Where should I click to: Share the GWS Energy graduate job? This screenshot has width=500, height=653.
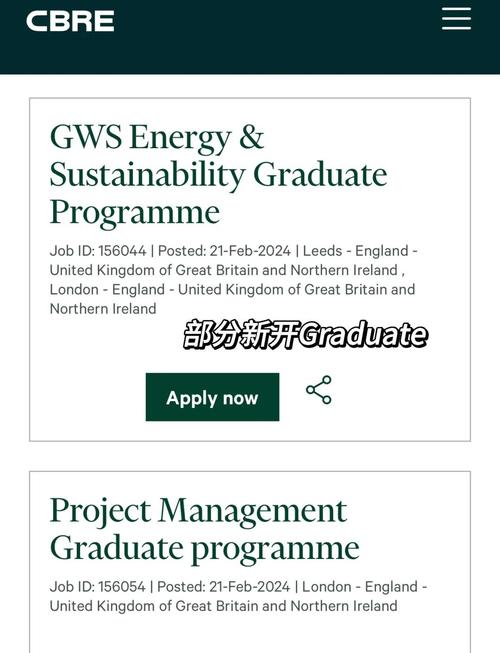[x=319, y=390]
